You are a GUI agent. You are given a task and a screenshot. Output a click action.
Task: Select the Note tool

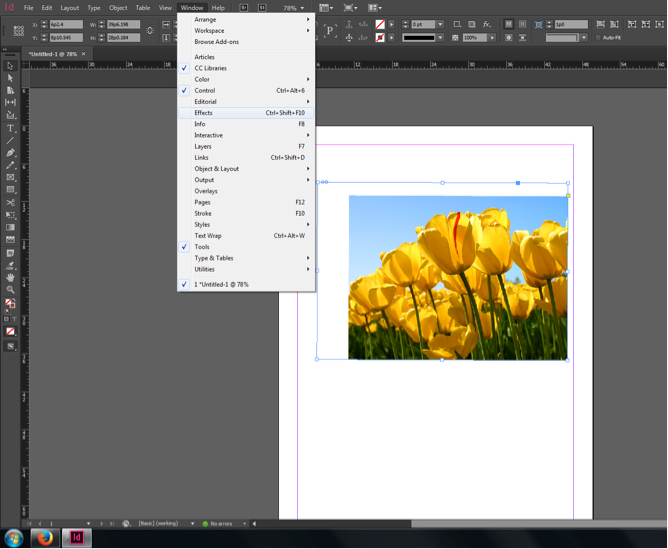click(10, 253)
